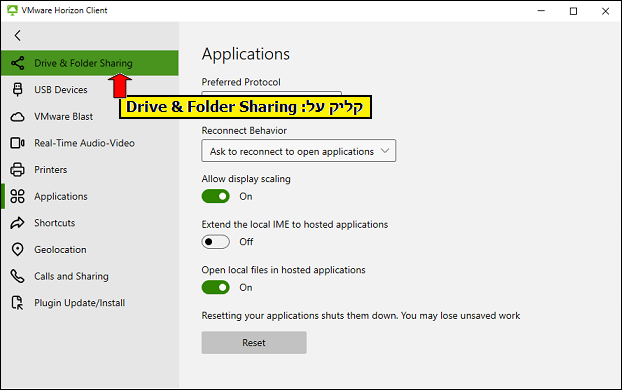This screenshot has width=623, height=392.
Task: Click the Open local files label
Action: 283,270
